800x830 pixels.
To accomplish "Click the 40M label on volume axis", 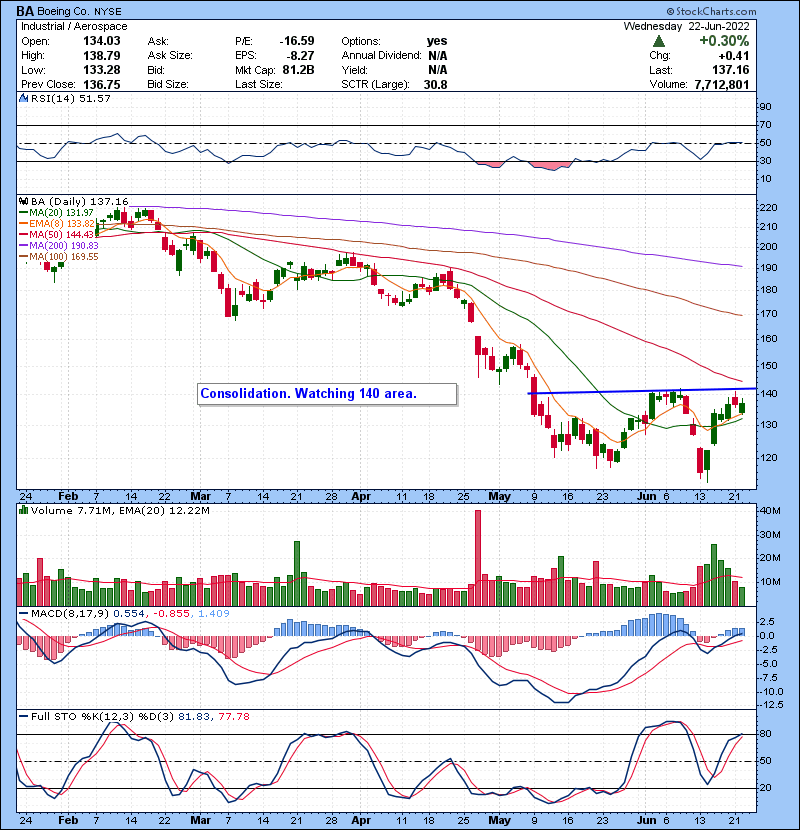I will coord(770,511).
